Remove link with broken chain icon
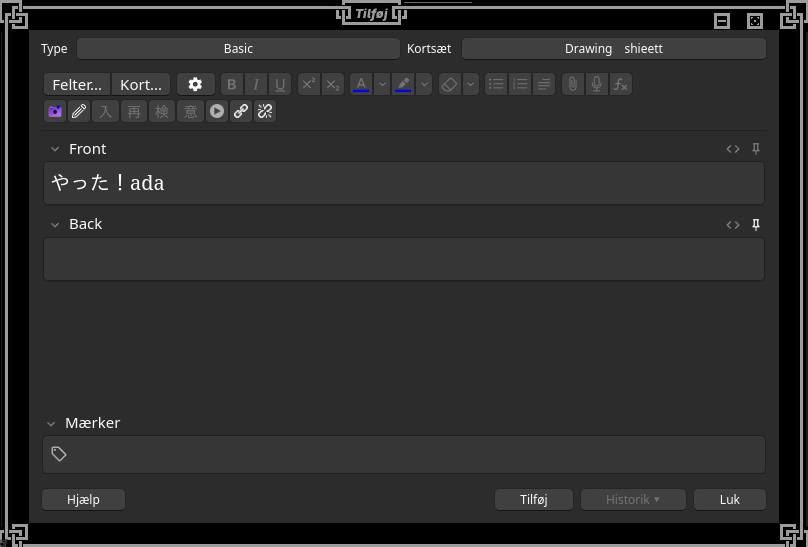Viewport: 808px width, 547px height. click(265, 111)
